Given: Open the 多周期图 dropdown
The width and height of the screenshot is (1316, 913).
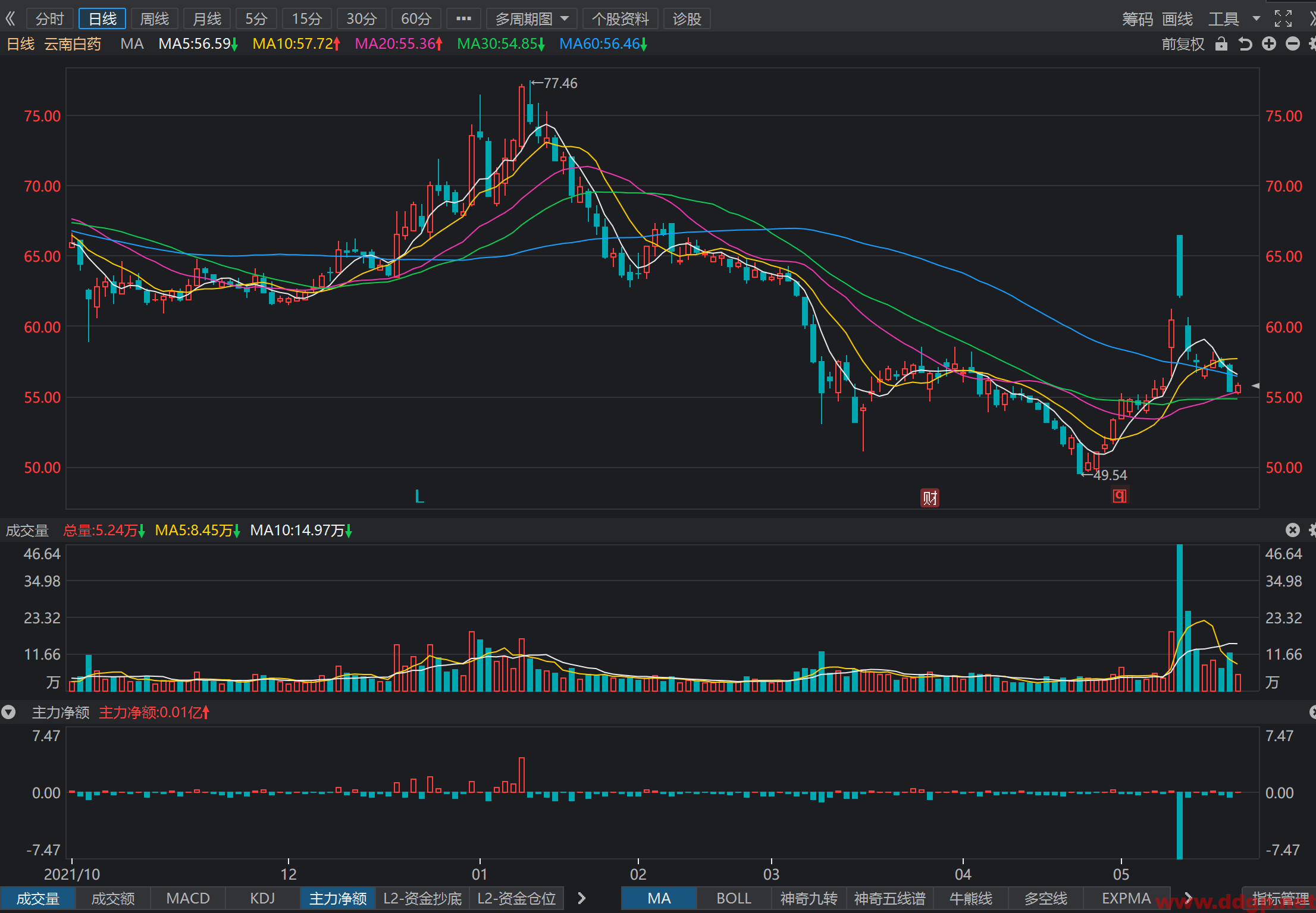Looking at the screenshot, I should (532, 19).
